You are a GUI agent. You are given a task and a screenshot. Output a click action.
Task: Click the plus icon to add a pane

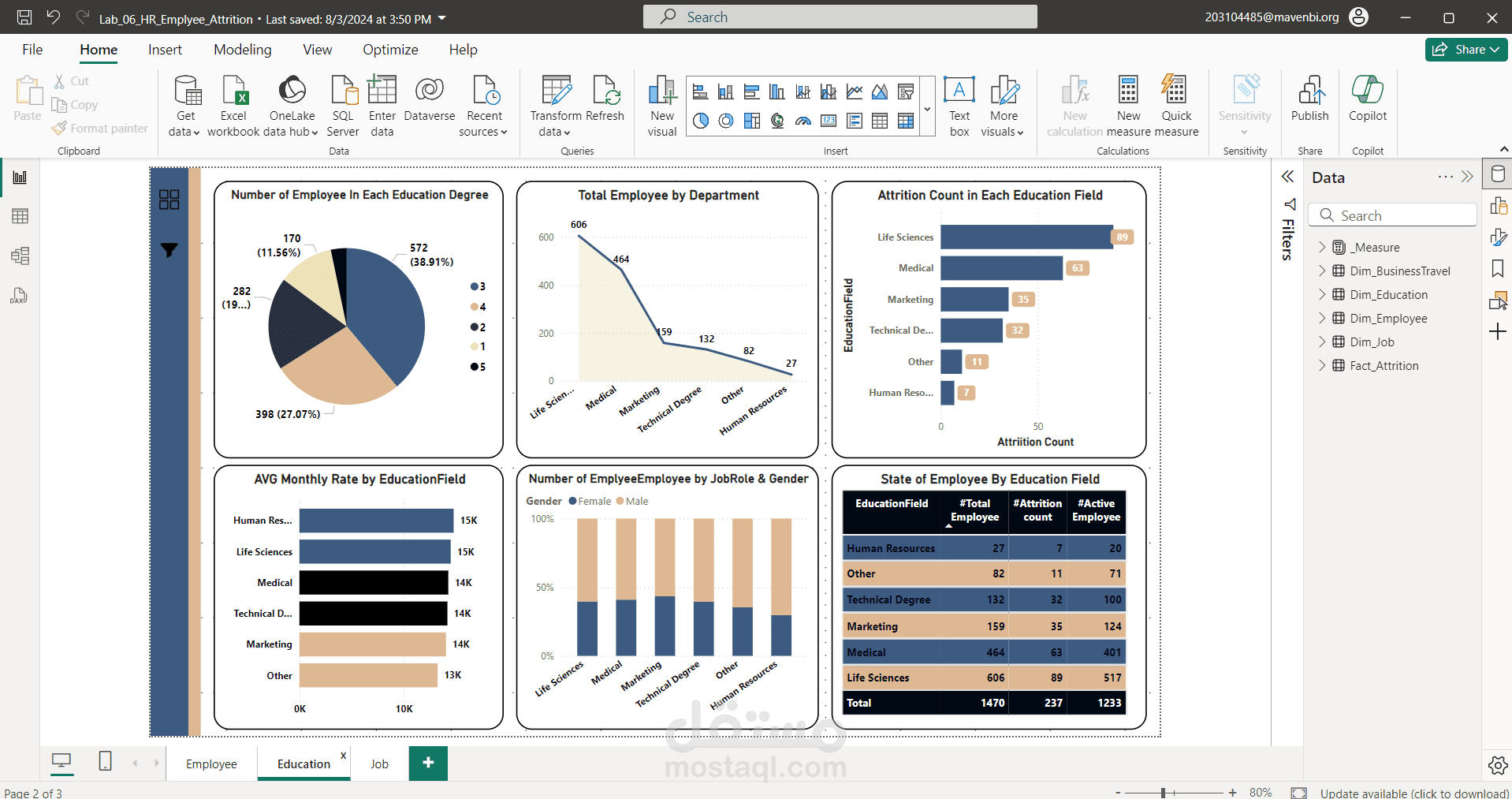[1498, 332]
